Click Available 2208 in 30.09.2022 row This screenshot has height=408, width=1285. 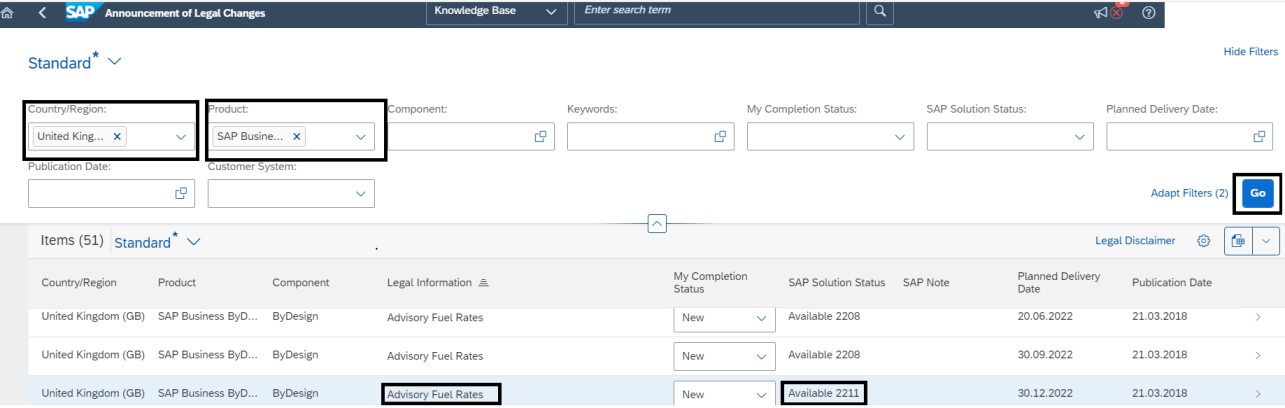pos(824,354)
